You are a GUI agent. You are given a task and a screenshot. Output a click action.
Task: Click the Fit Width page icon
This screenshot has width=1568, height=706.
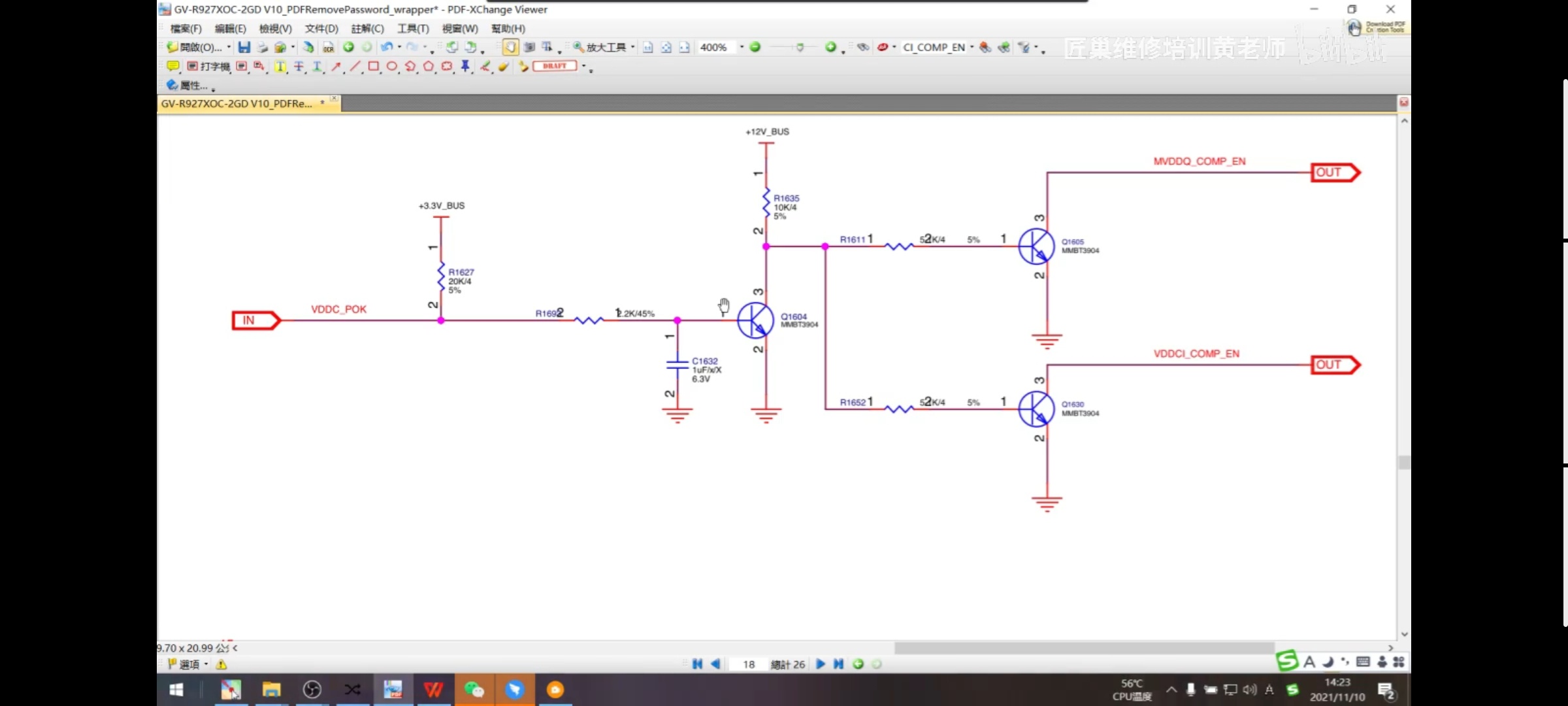click(x=684, y=47)
